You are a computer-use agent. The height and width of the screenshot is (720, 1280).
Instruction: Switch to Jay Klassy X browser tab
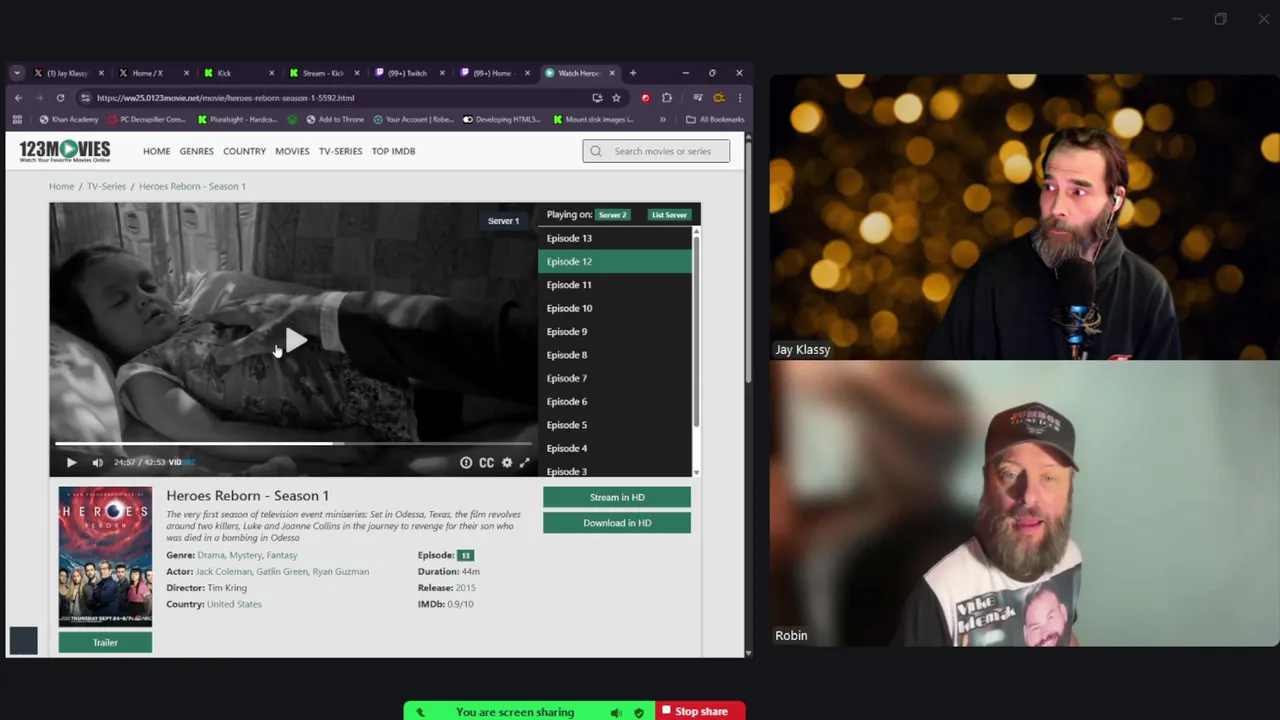click(67, 73)
